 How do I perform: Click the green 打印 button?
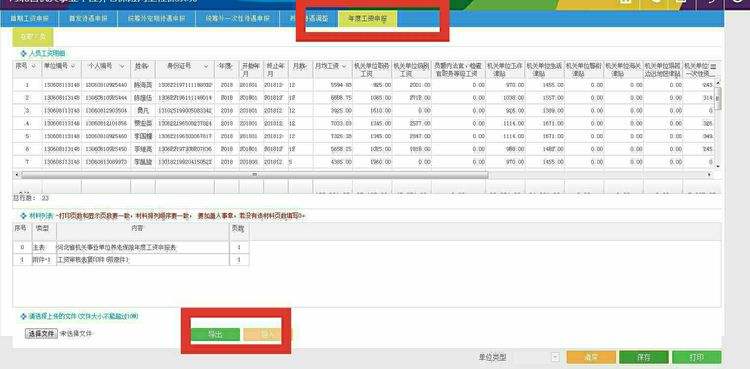[x=696, y=357]
